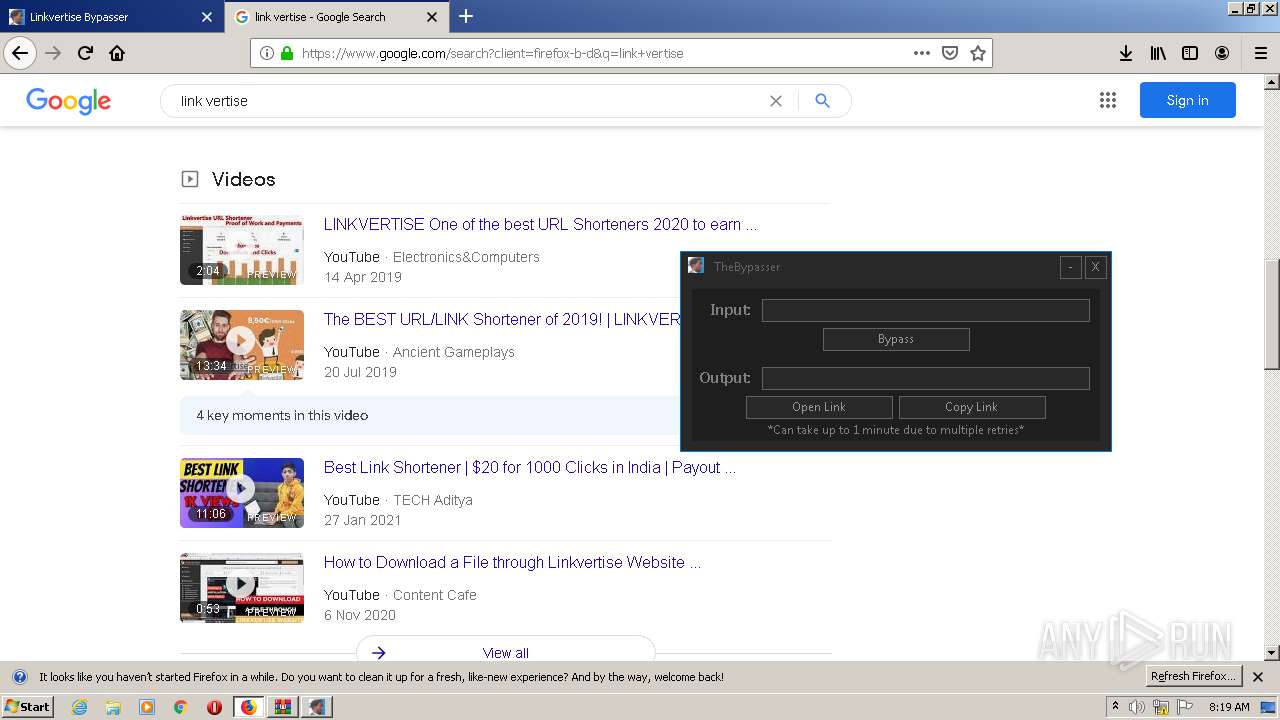The width and height of the screenshot is (1280, 720).
Task: Open the Windows Start menu
Action: click(28, 707)
